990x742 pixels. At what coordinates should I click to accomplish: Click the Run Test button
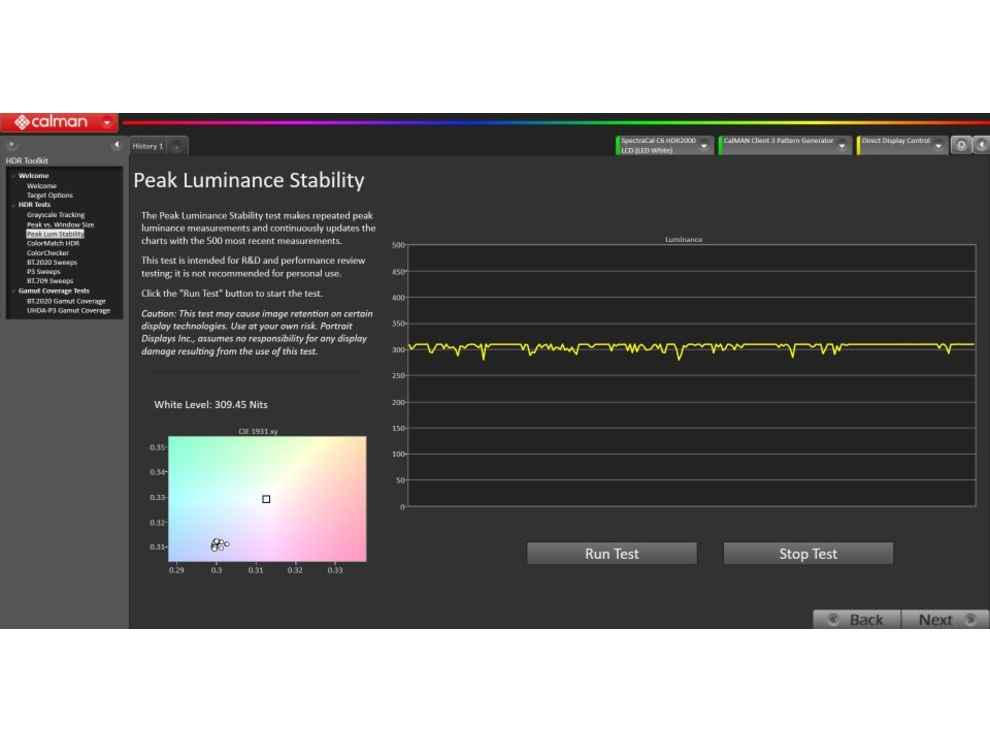[612, 554]
